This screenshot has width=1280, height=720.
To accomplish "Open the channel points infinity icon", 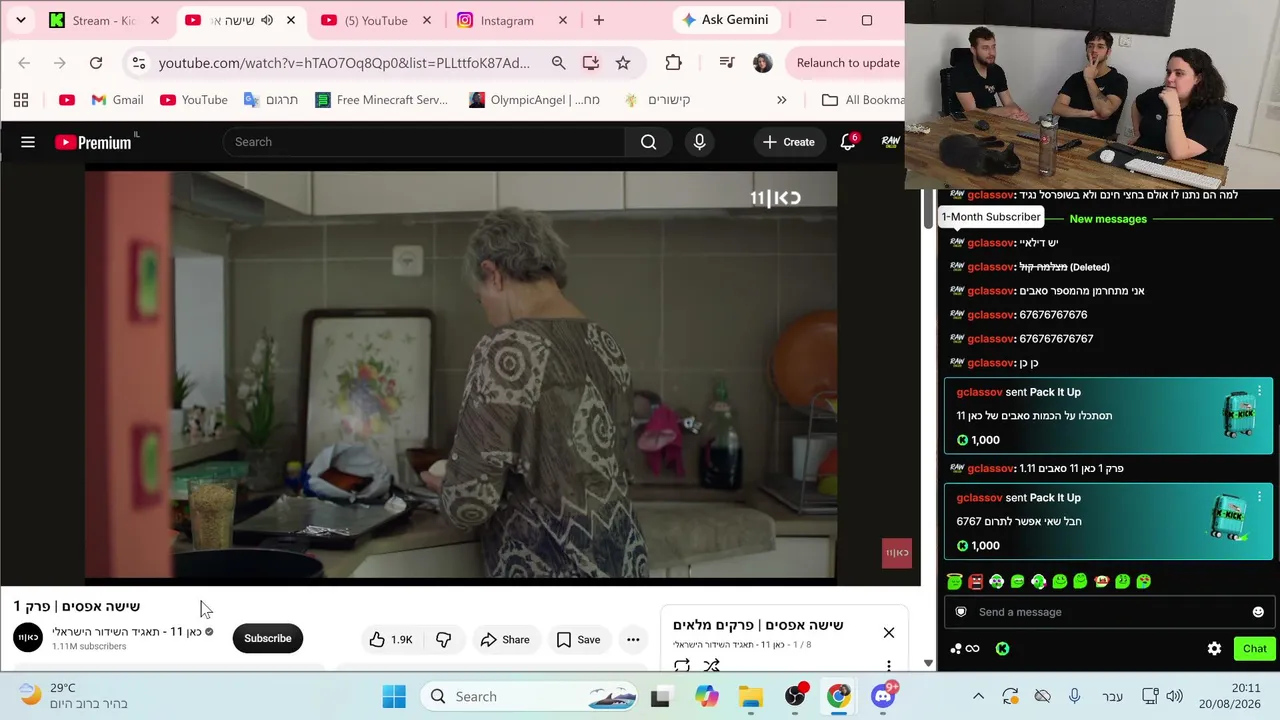I will point(965,649).
